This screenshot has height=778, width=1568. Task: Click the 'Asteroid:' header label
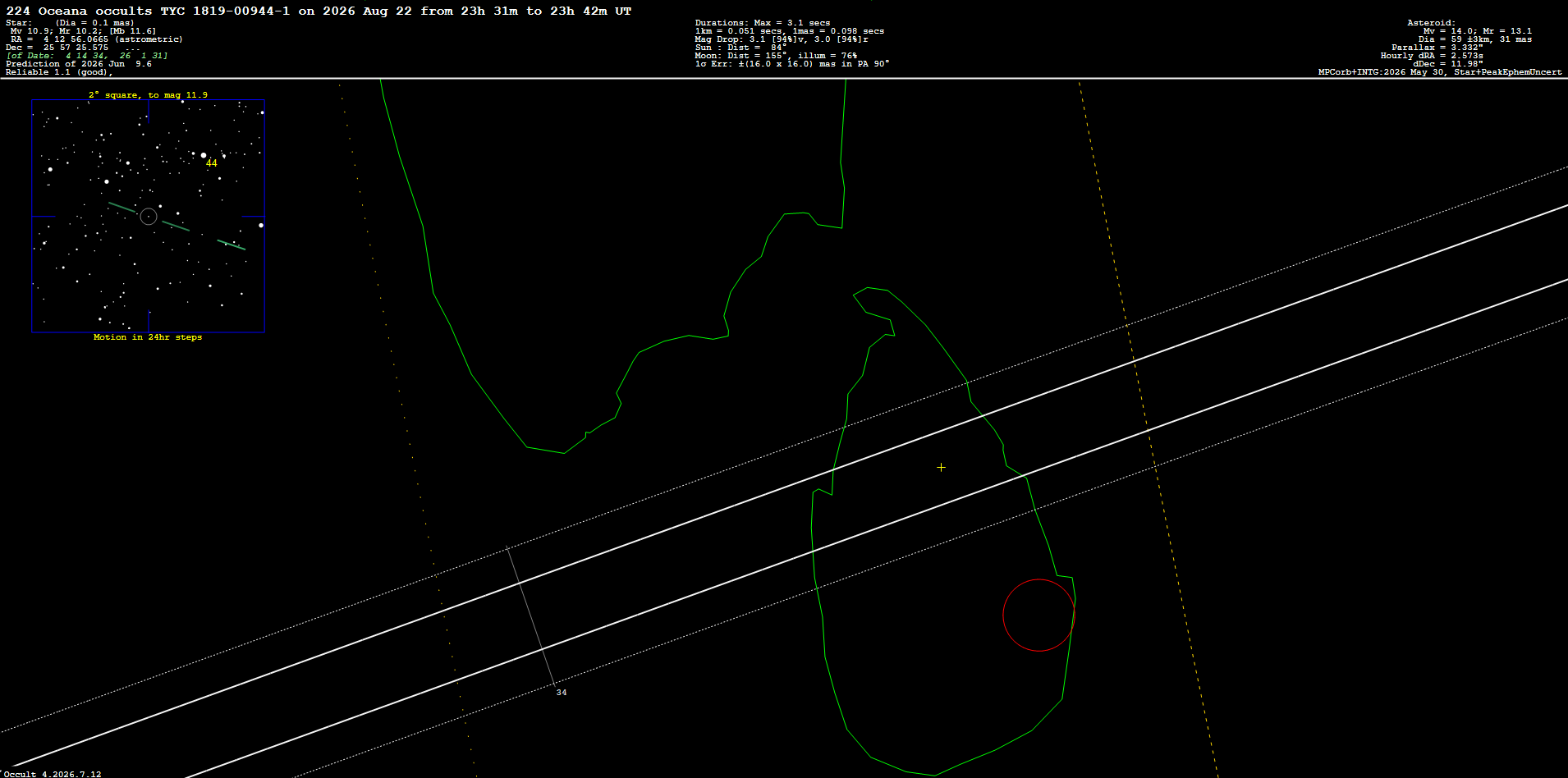[1431, 23]
